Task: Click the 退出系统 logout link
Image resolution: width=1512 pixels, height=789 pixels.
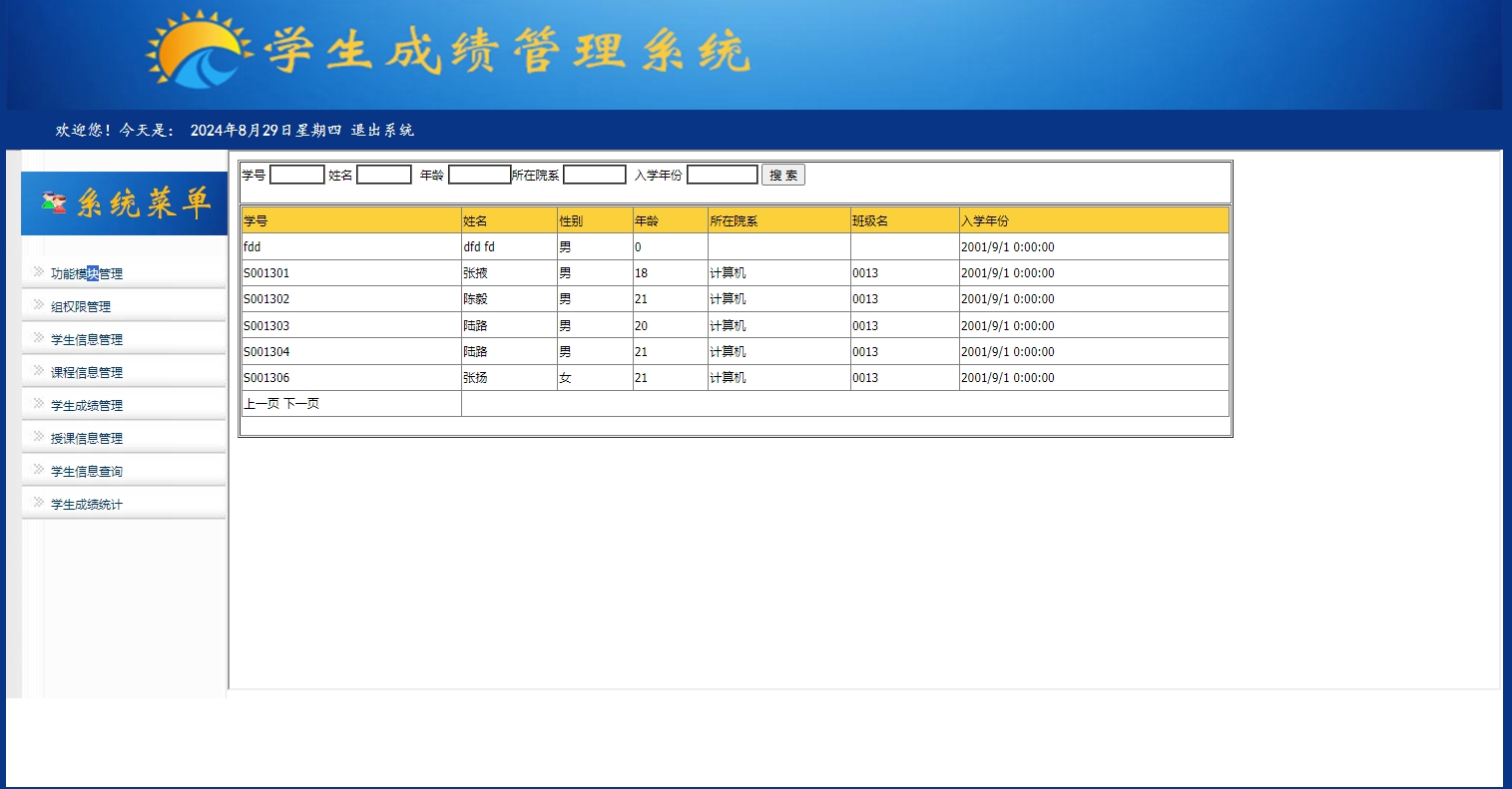Action: (x=382, y=131)
